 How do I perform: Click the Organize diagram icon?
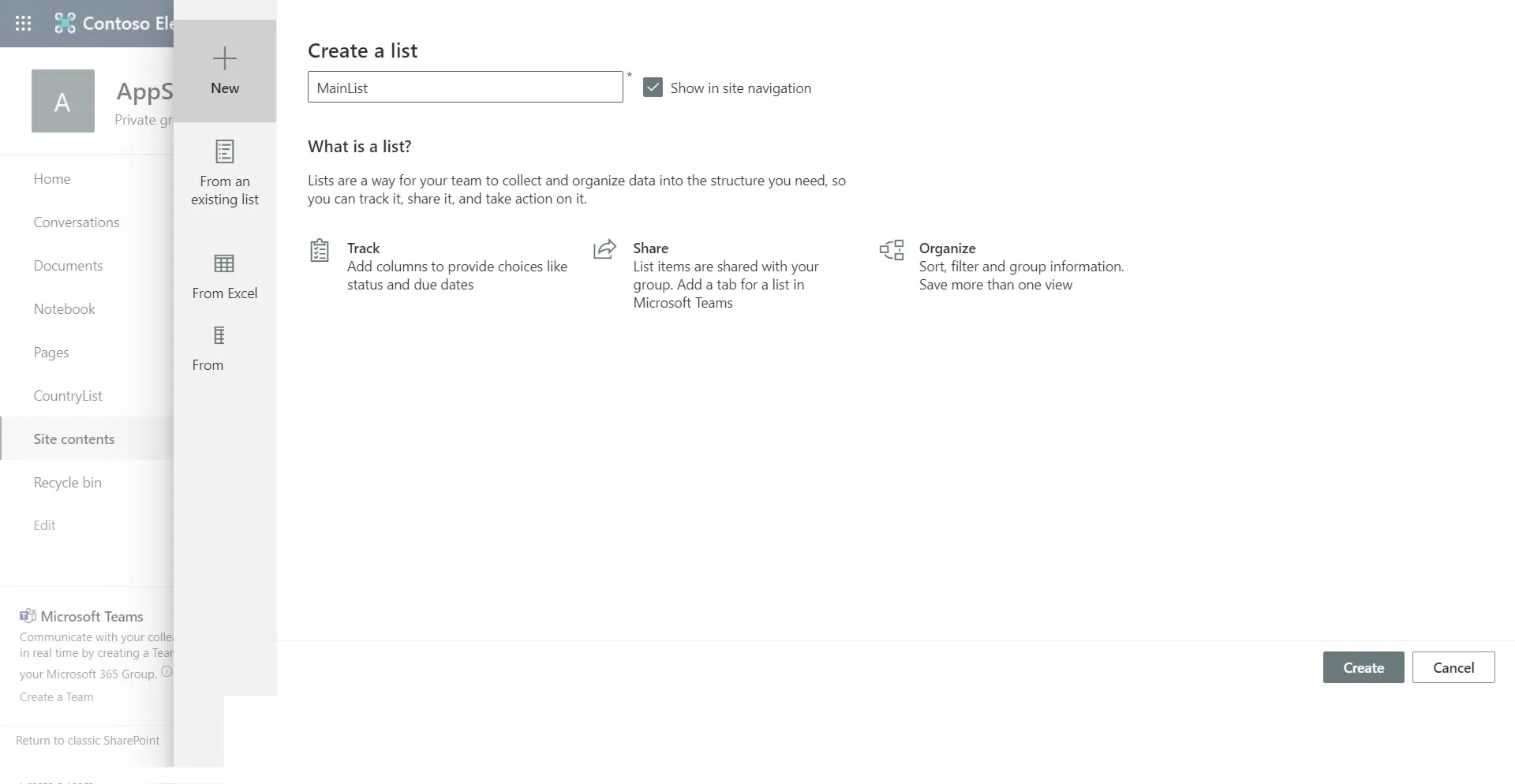coord(892,250)
